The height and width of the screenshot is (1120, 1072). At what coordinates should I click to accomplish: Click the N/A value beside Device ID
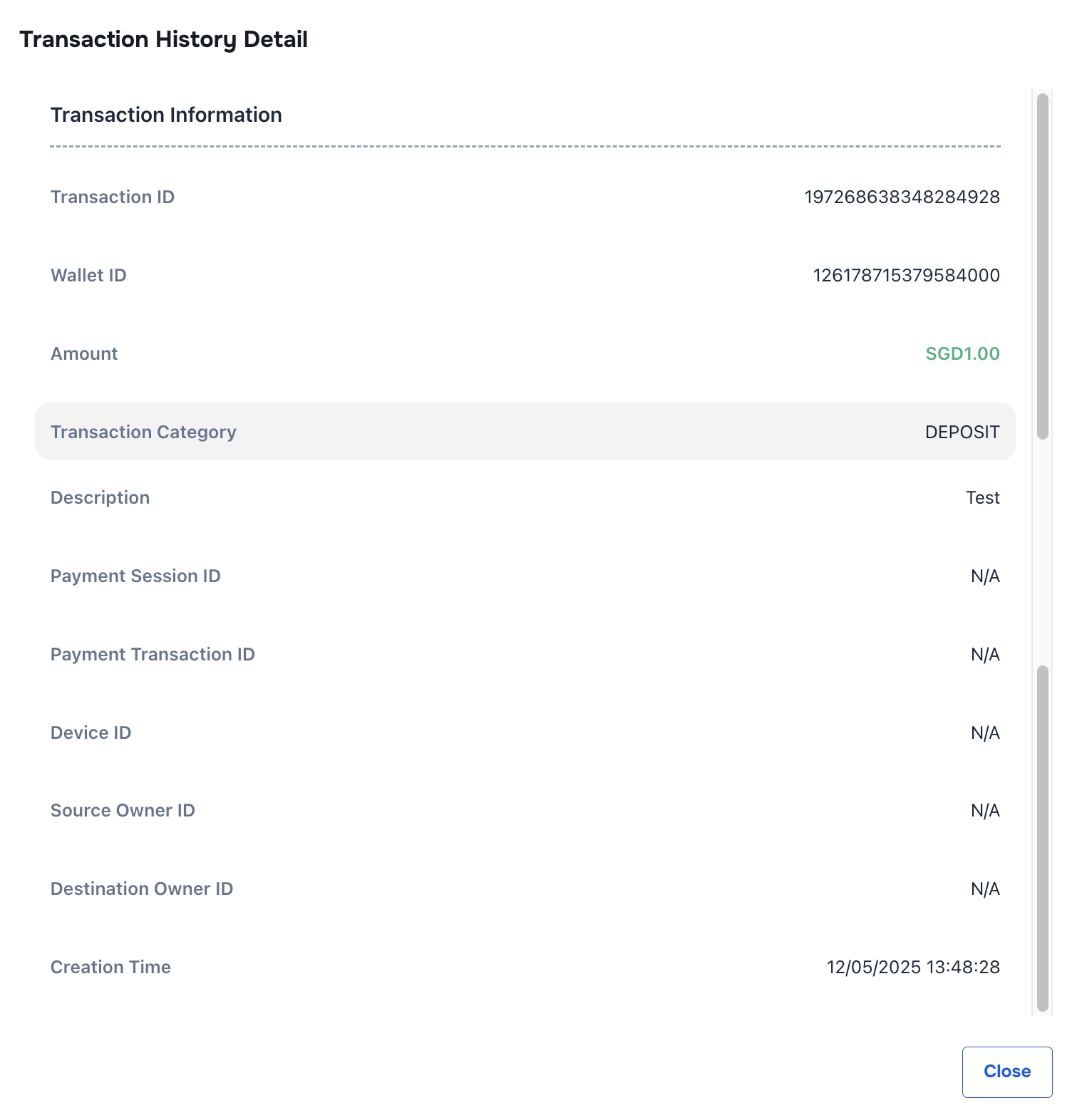click(986, 732)
